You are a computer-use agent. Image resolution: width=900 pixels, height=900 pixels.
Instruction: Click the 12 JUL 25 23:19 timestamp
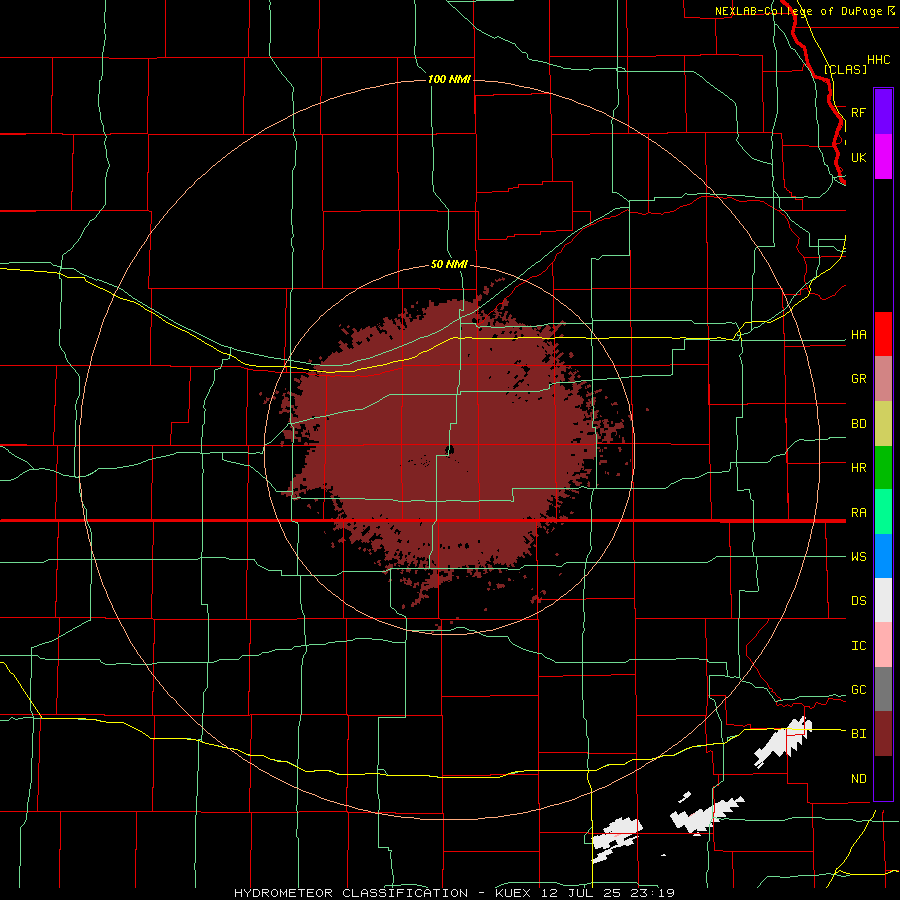pyautogui.click(x=607, y=893)
